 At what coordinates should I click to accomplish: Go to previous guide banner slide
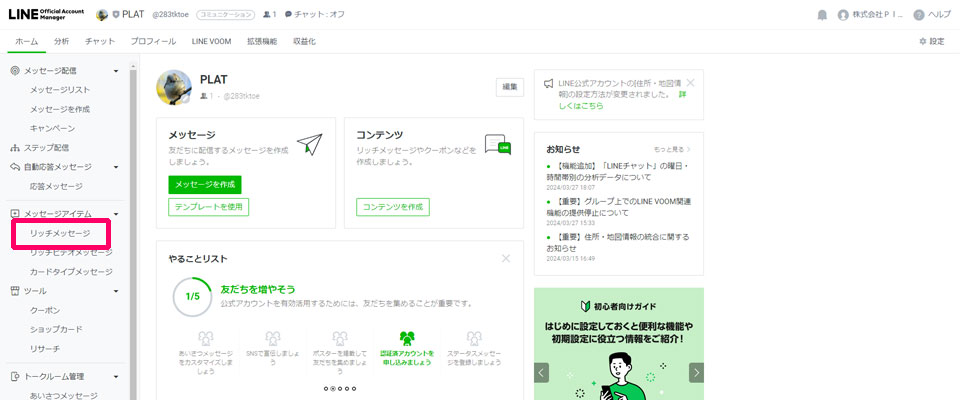click(541, 372)
